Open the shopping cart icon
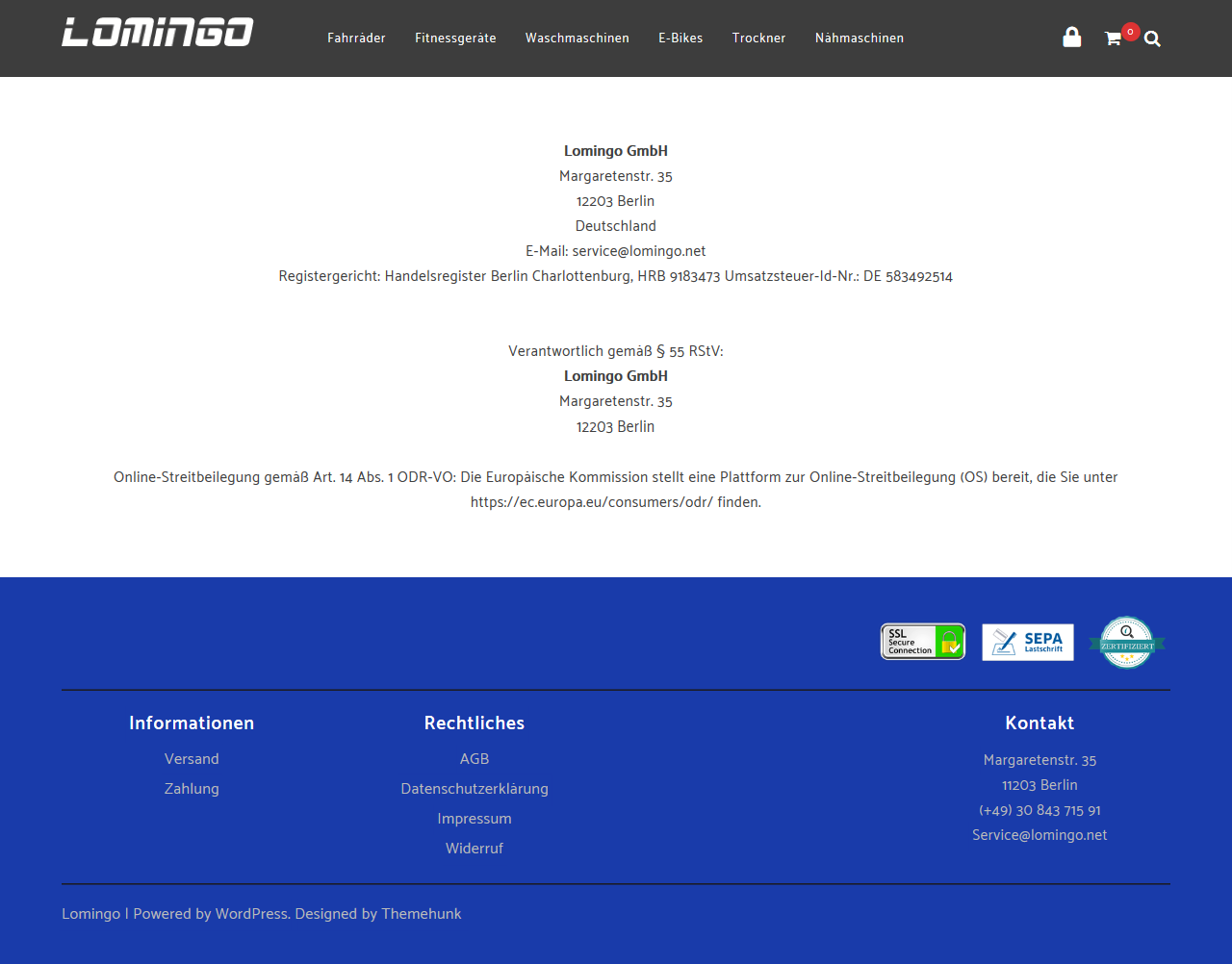This screenshot has width=1232, height=964. click(1113, 38)
